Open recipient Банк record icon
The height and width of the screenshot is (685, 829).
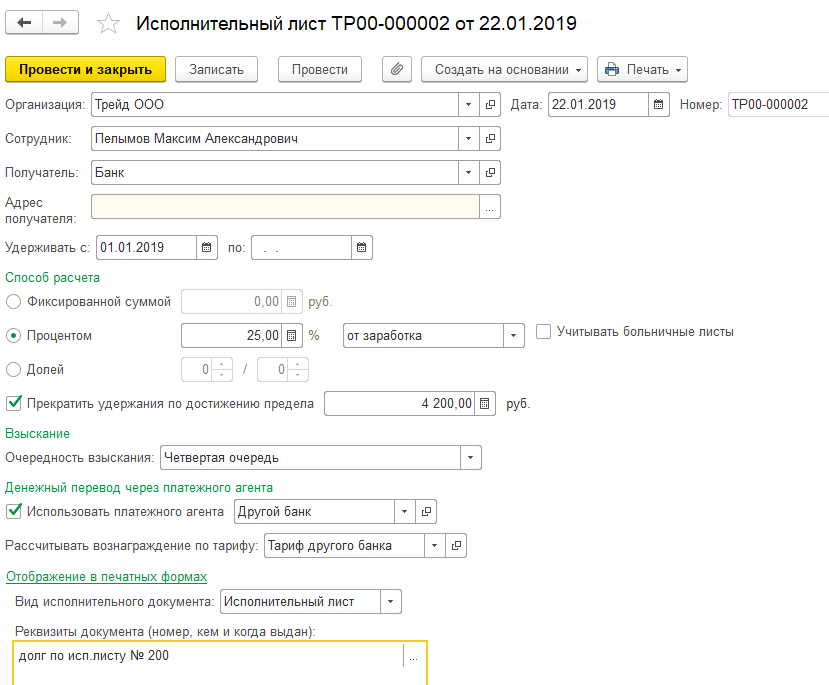pyautogui.click(x=490, y=172)
